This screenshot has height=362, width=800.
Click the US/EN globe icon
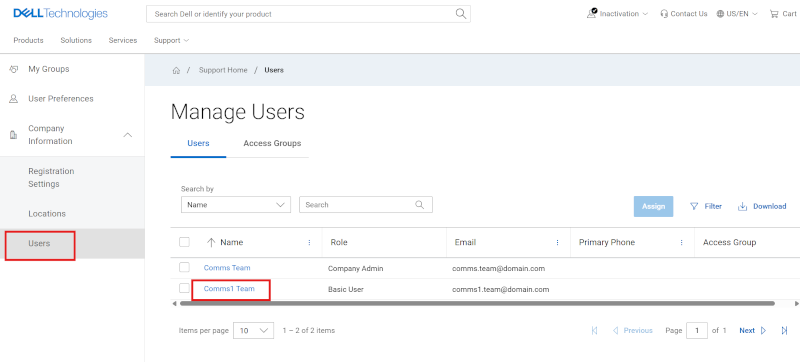click(720, 14)
